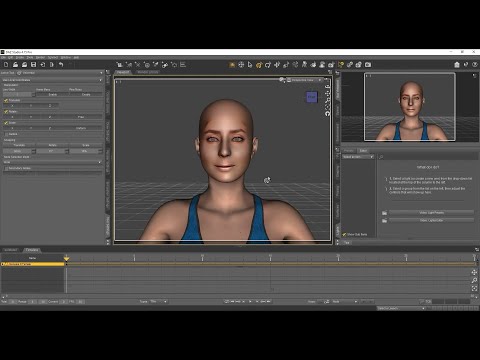Click the Uniform button in Scale row
This screenshot has height=360, width=480.
coord(81,128)
